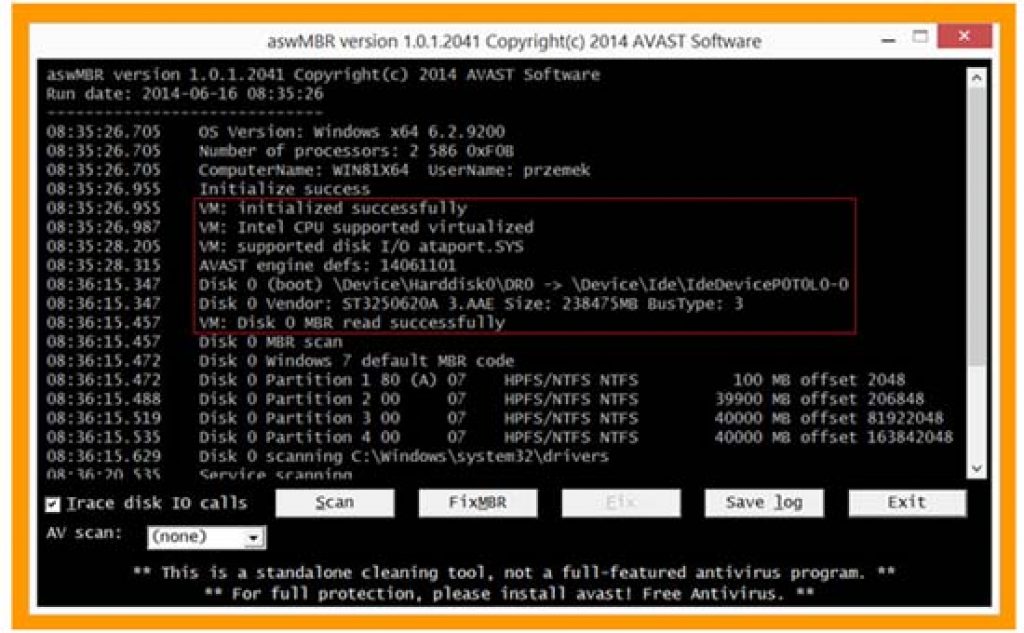Maximize the aswMBR window
The height and width of the screenshot is (633, 1024).
[920, 38]
